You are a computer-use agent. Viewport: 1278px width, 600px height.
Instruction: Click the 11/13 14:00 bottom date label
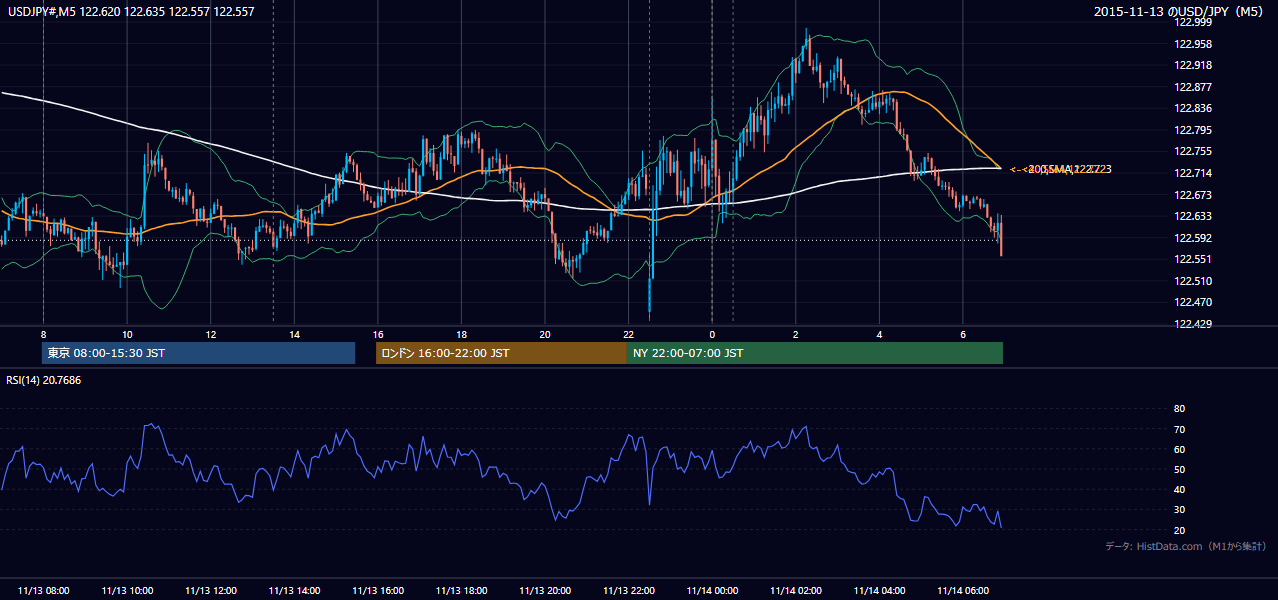[x=294, y=591]
